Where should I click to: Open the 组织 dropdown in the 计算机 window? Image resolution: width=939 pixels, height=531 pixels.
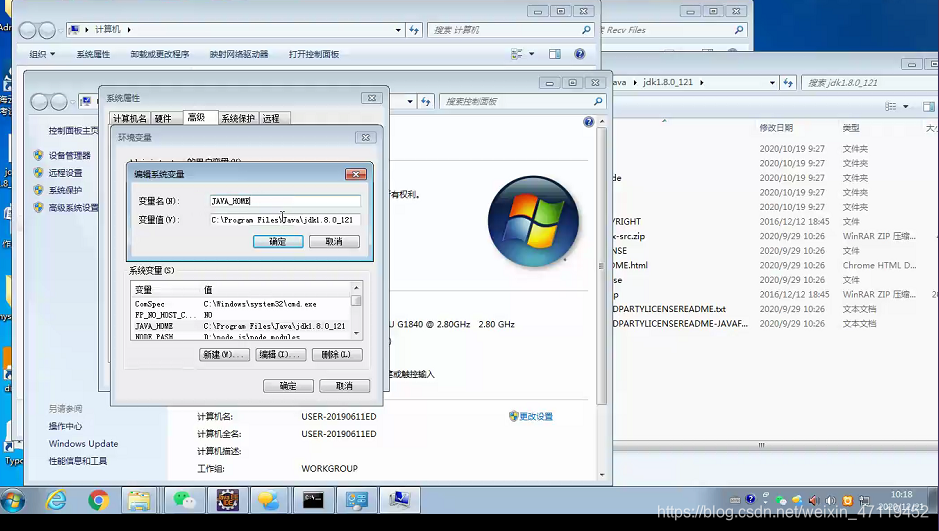(42, 54)
